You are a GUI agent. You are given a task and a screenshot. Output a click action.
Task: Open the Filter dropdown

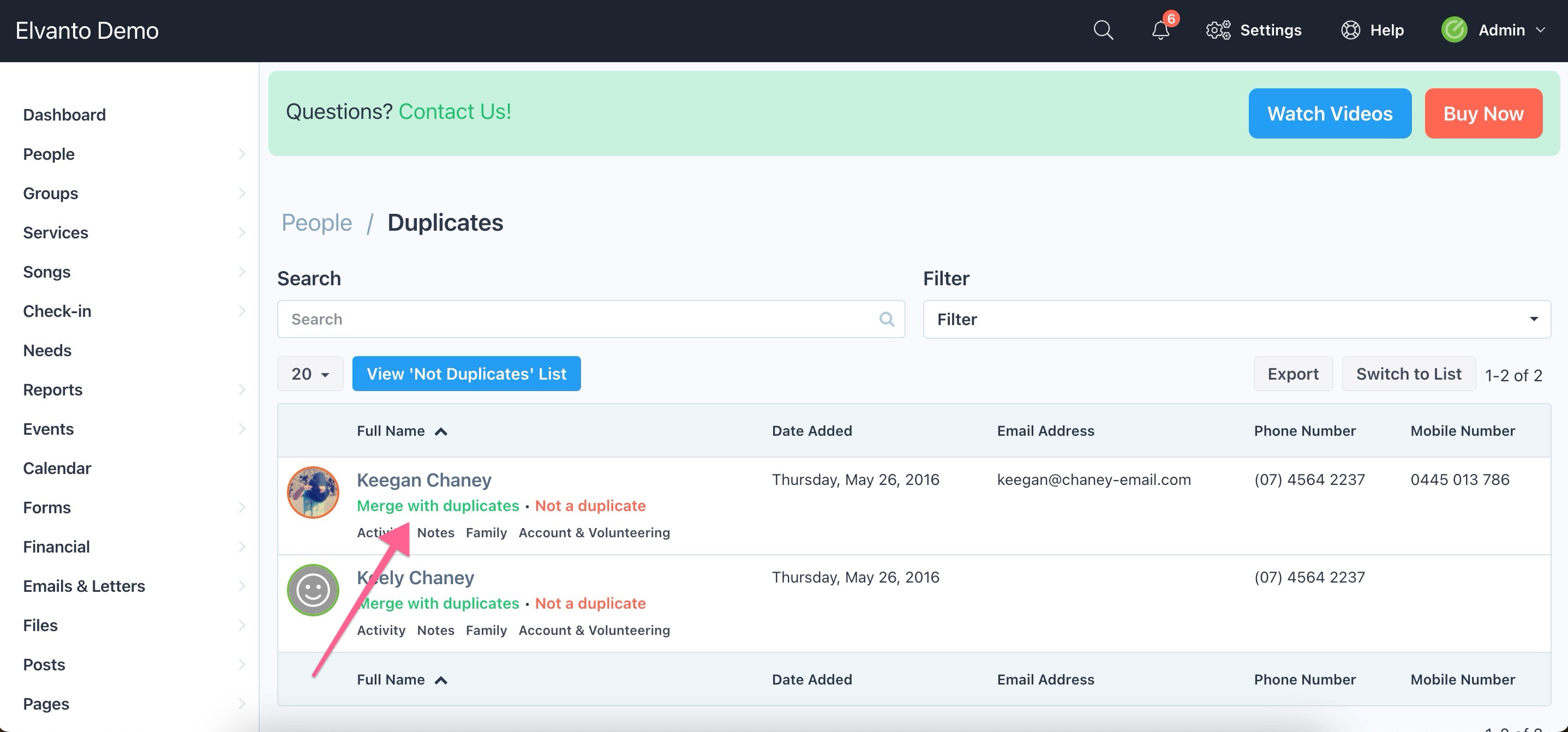(1236, 319)
